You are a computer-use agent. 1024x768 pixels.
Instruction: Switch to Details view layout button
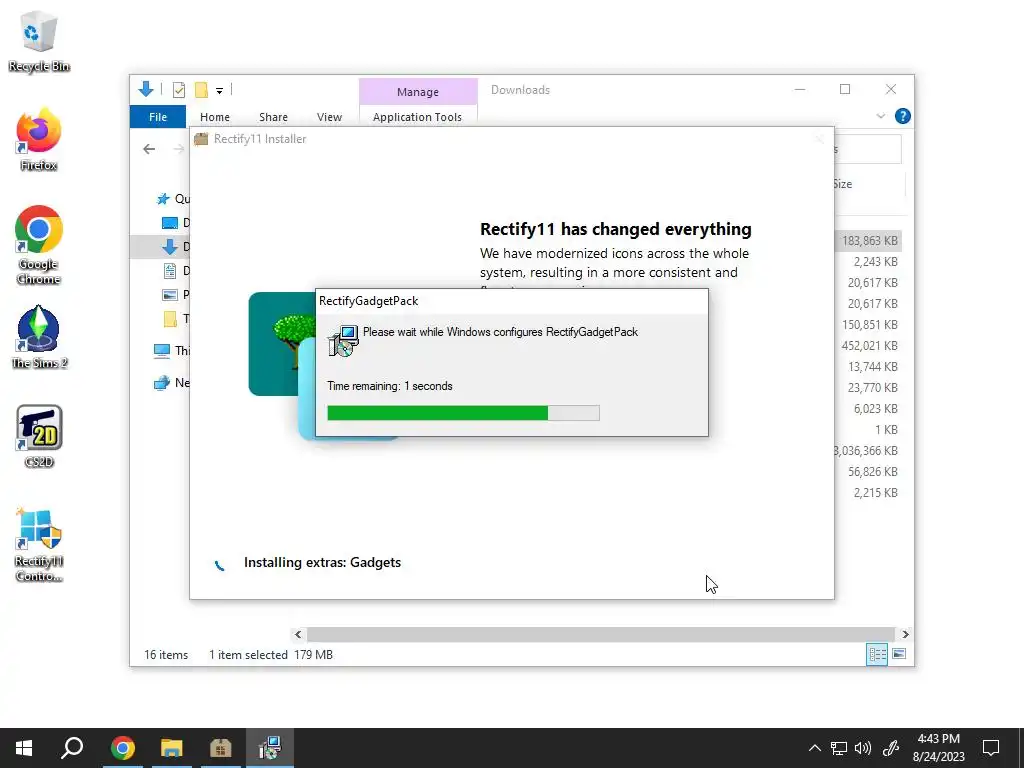(877, 654)
